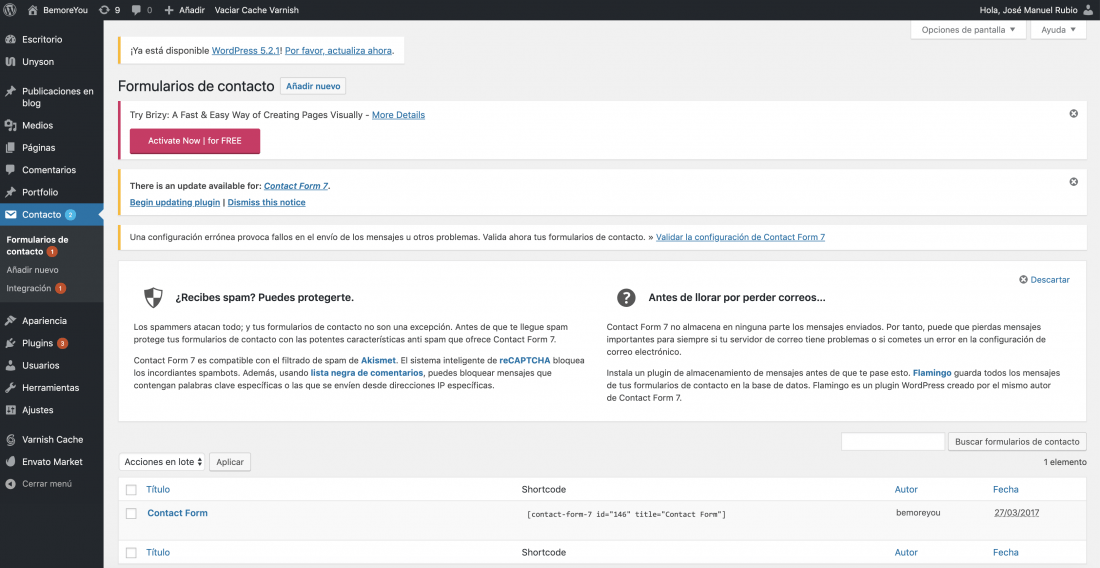1100x568 pixels.
Task: Click Vaciar Cache Varnish in admin bar
Action: click(x=257, y=10)
